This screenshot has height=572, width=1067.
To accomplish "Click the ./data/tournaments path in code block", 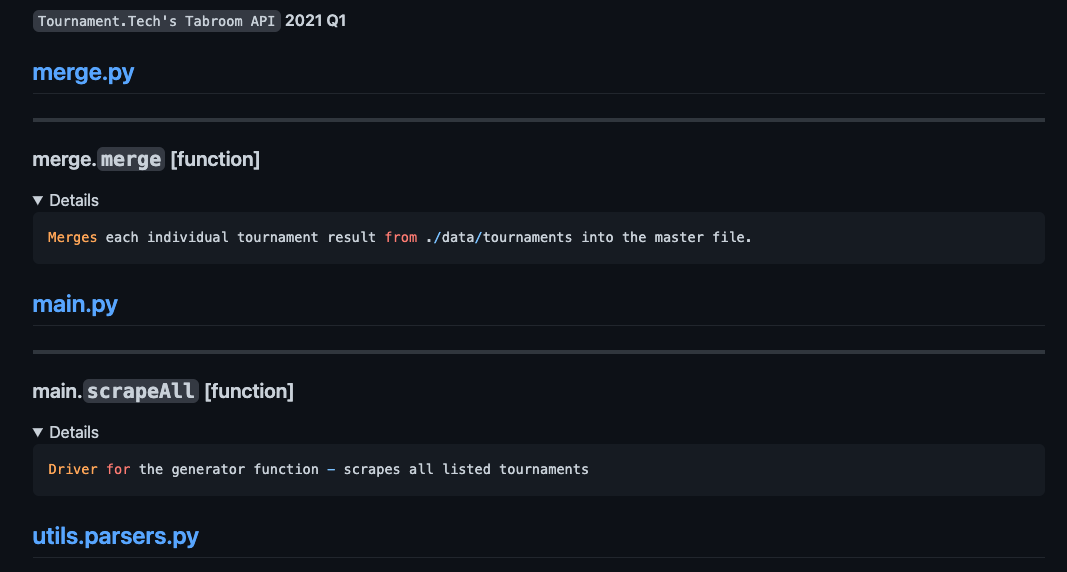I will click(499, 237).
